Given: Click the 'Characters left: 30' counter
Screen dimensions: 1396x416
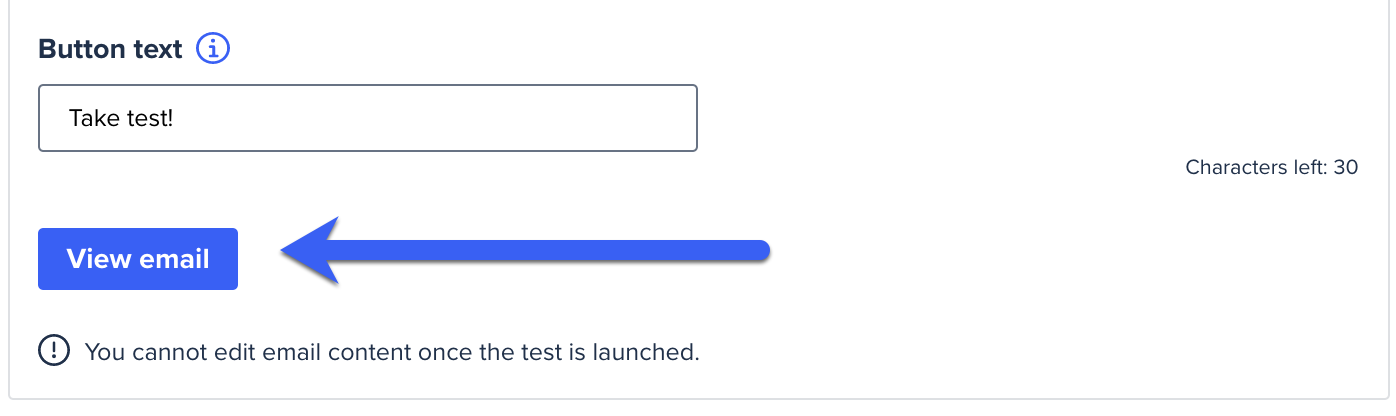Looking at the screenshot, I should tap(1271, 167).
